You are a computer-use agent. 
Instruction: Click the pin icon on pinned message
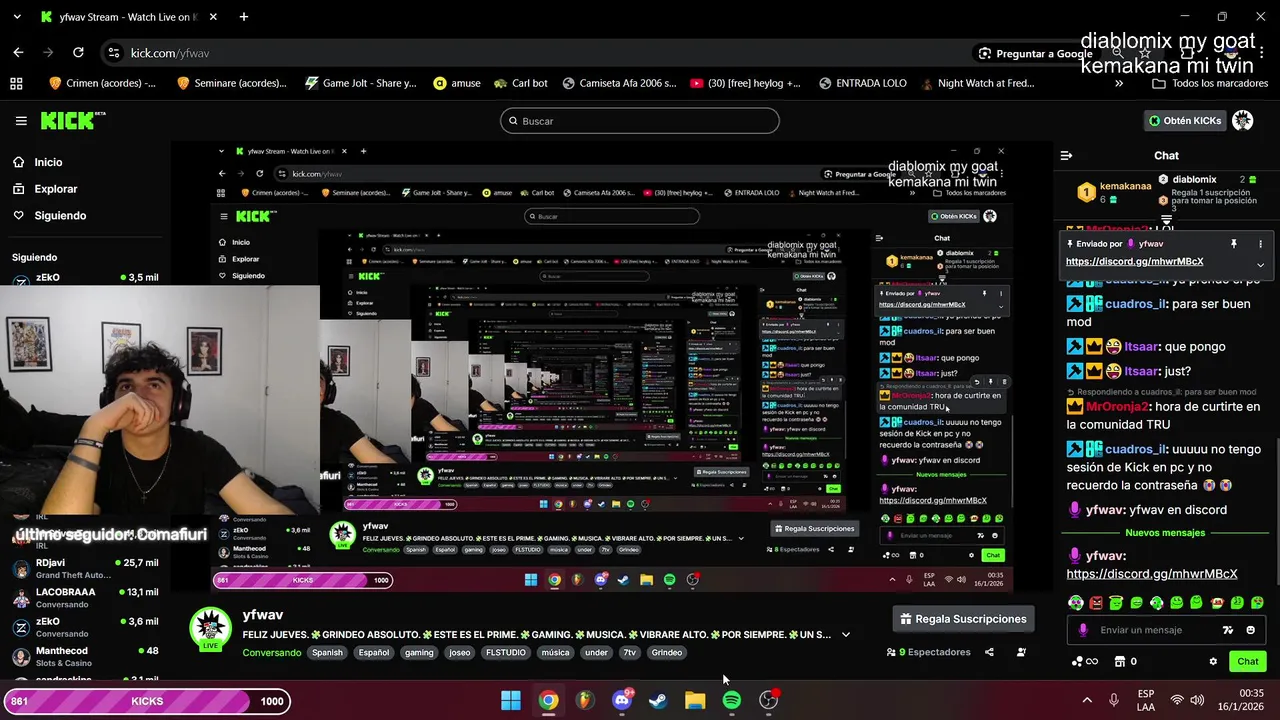(x=1234, y=244)
